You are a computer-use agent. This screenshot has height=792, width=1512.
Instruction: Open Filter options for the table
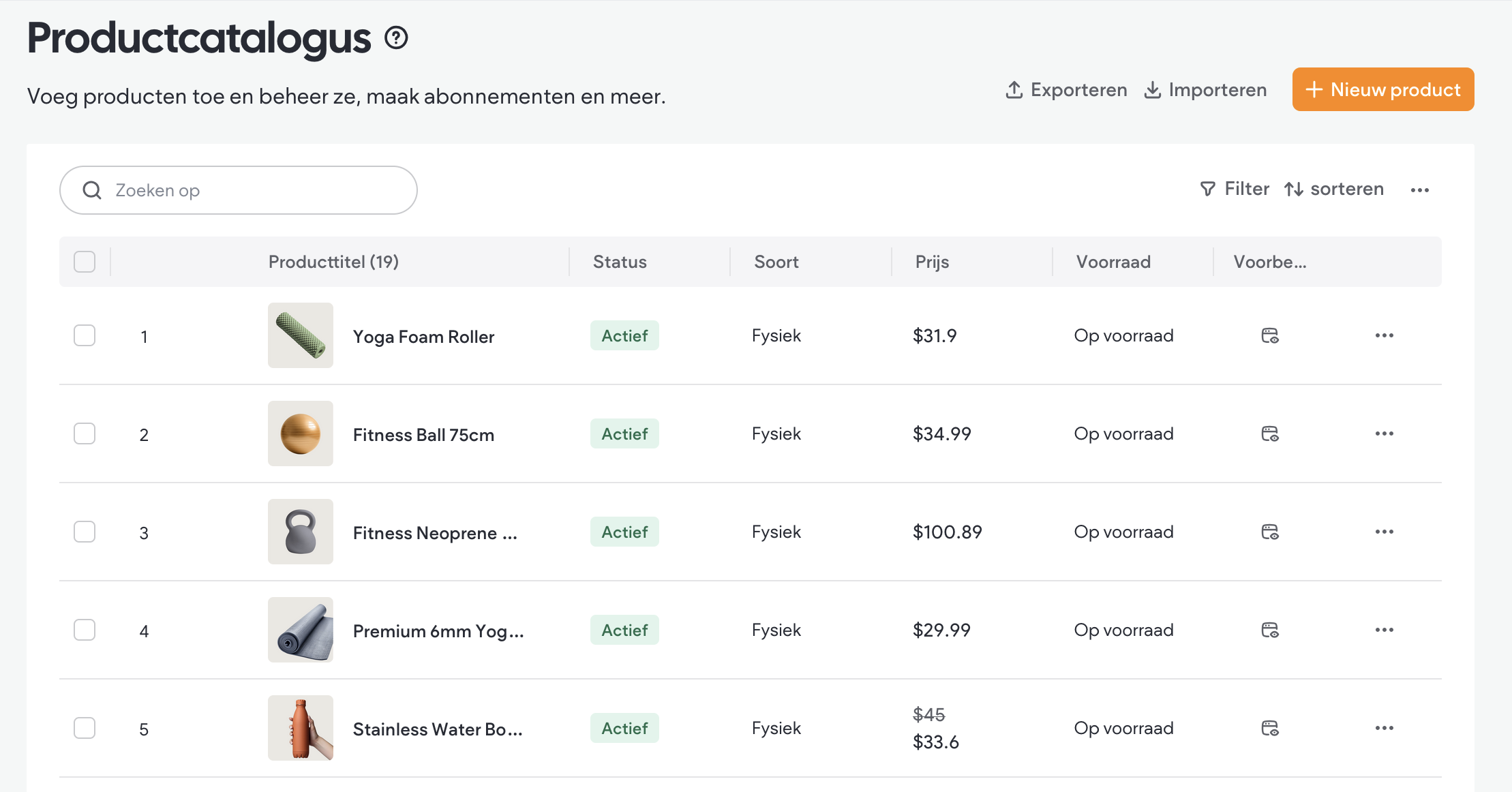point(1235,189)
